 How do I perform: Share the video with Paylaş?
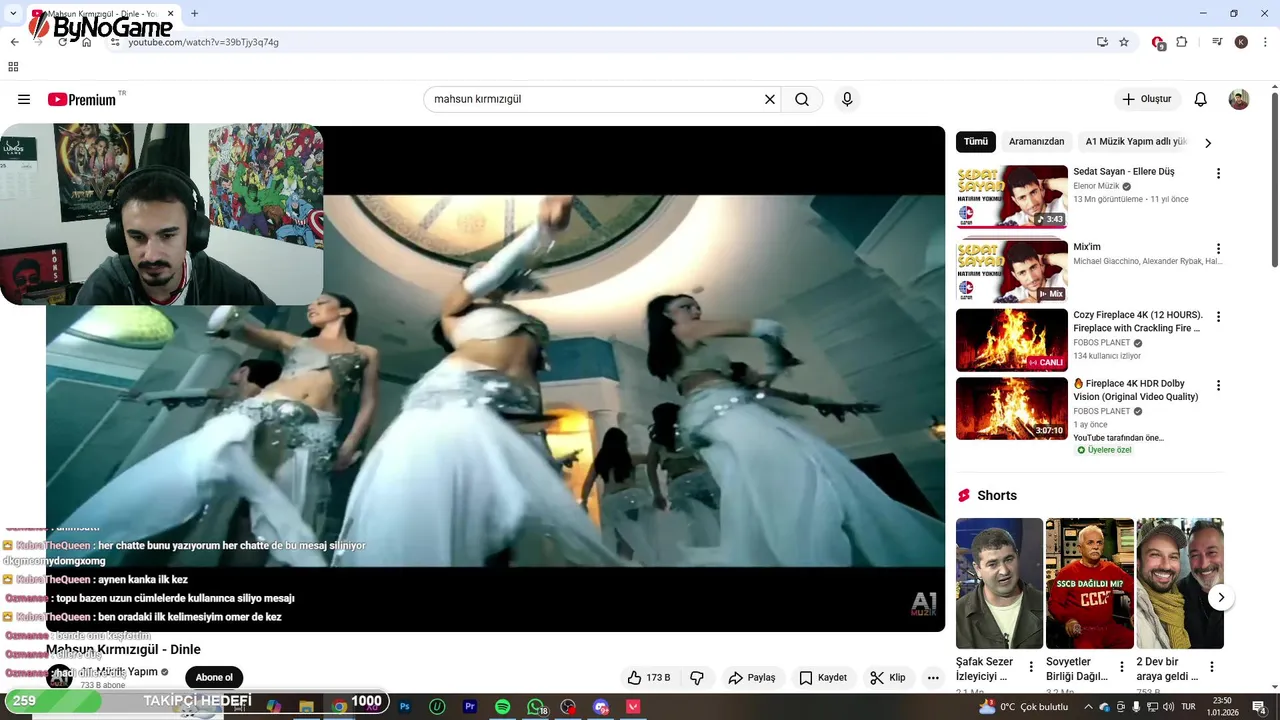click(x=752, y=677)
